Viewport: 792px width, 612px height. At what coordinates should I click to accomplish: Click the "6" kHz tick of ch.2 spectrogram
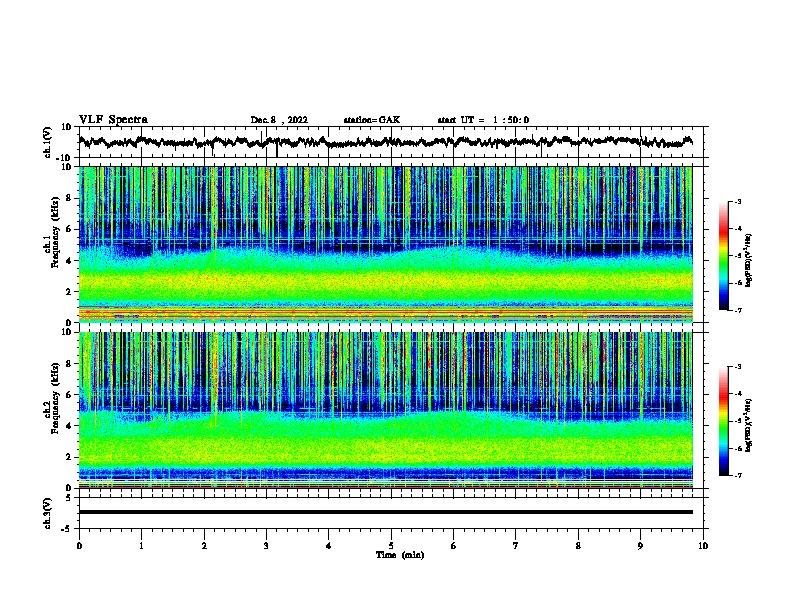(69, 394)
